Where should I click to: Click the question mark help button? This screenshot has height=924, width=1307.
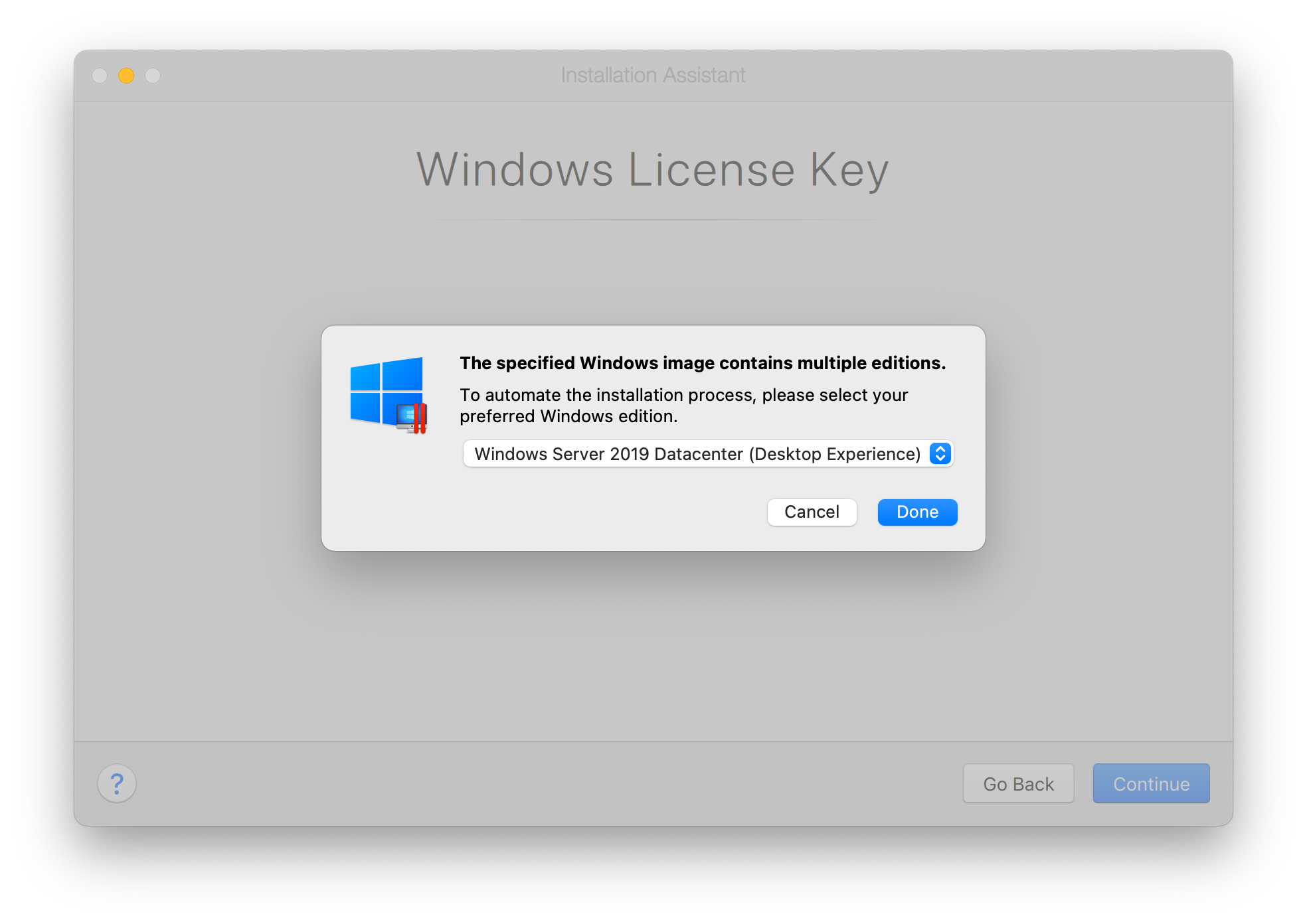(x=117, y=783)
